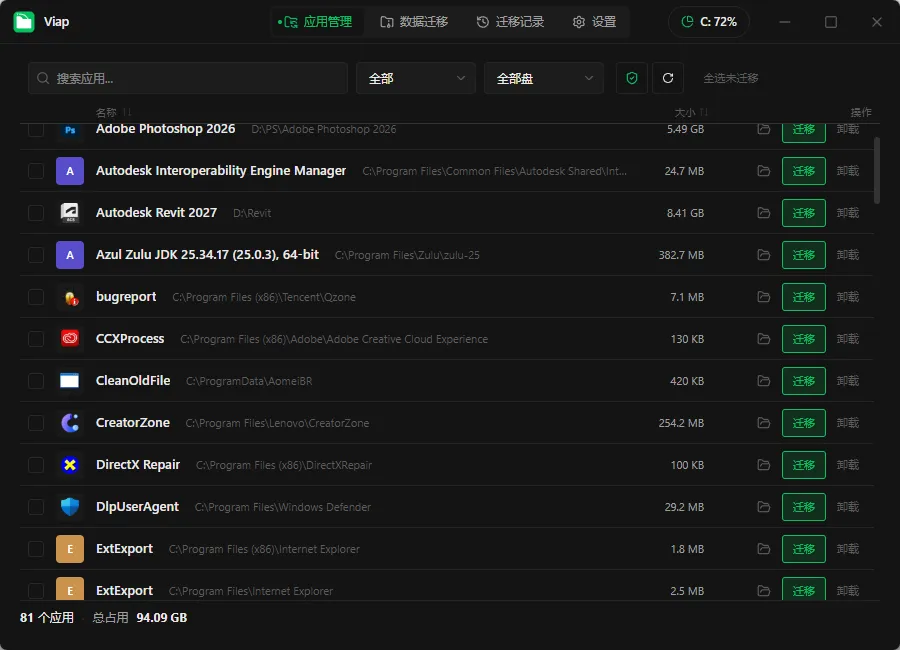900x650 pixels.
Task: Click the Autodesk Revit 2027 app icon
Action: pos(70,213)
